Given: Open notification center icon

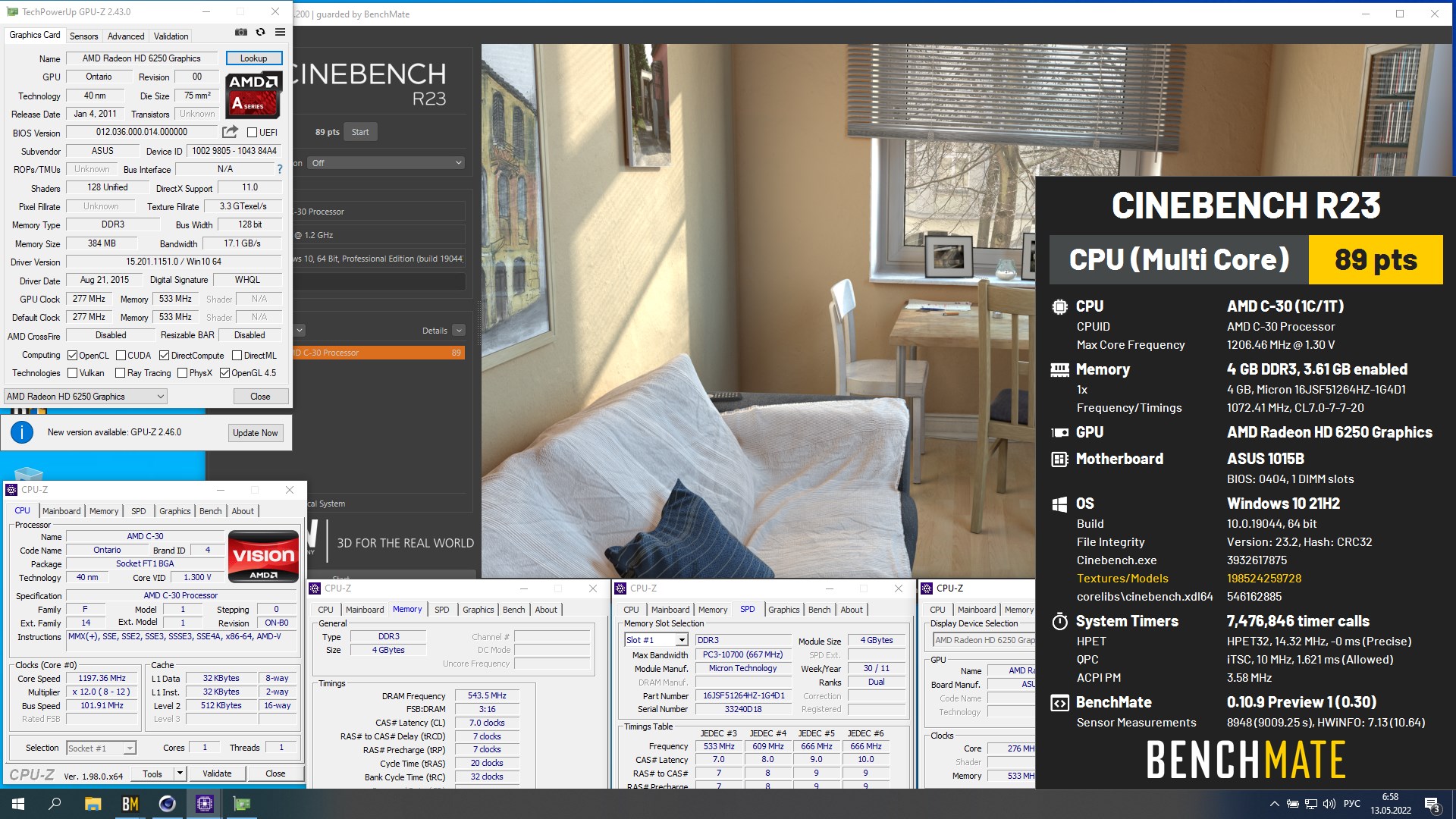Looking at the screenshot, I should pos(1432,805).
